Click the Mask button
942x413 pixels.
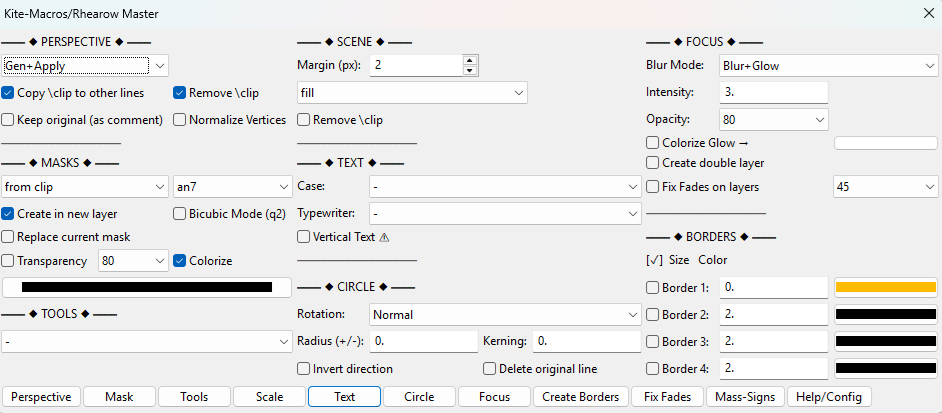119,397
